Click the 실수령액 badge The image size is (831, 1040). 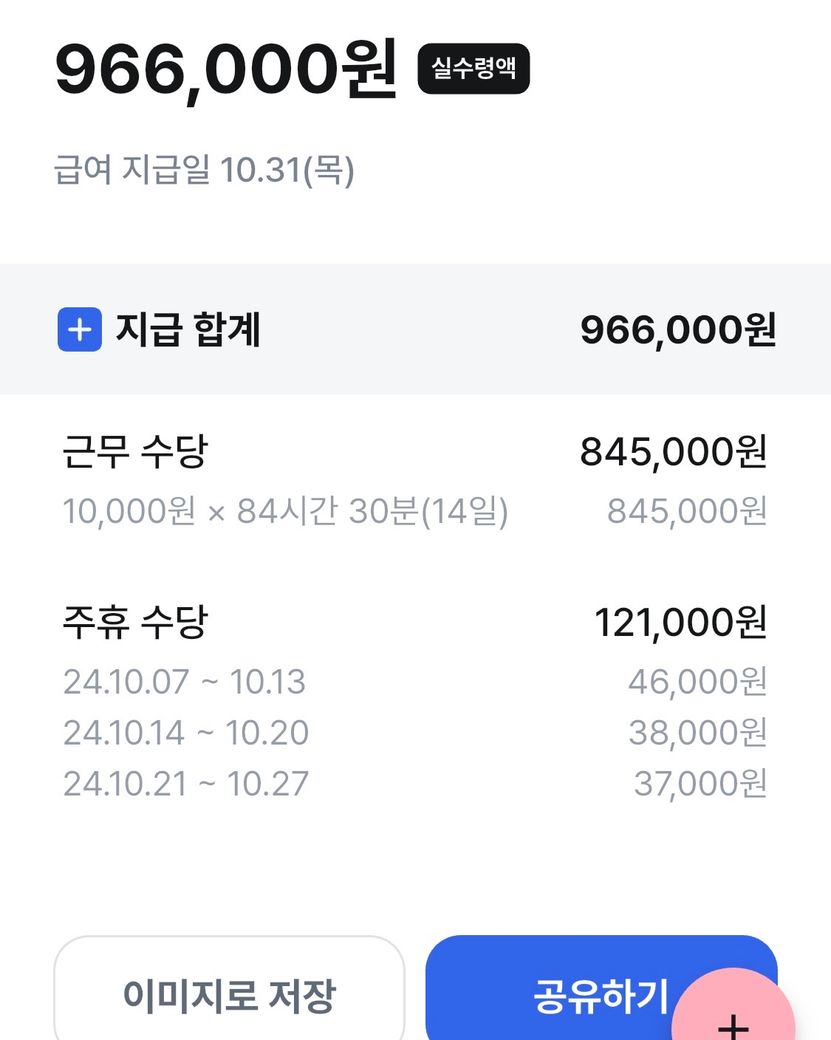(x=473, y=69)
